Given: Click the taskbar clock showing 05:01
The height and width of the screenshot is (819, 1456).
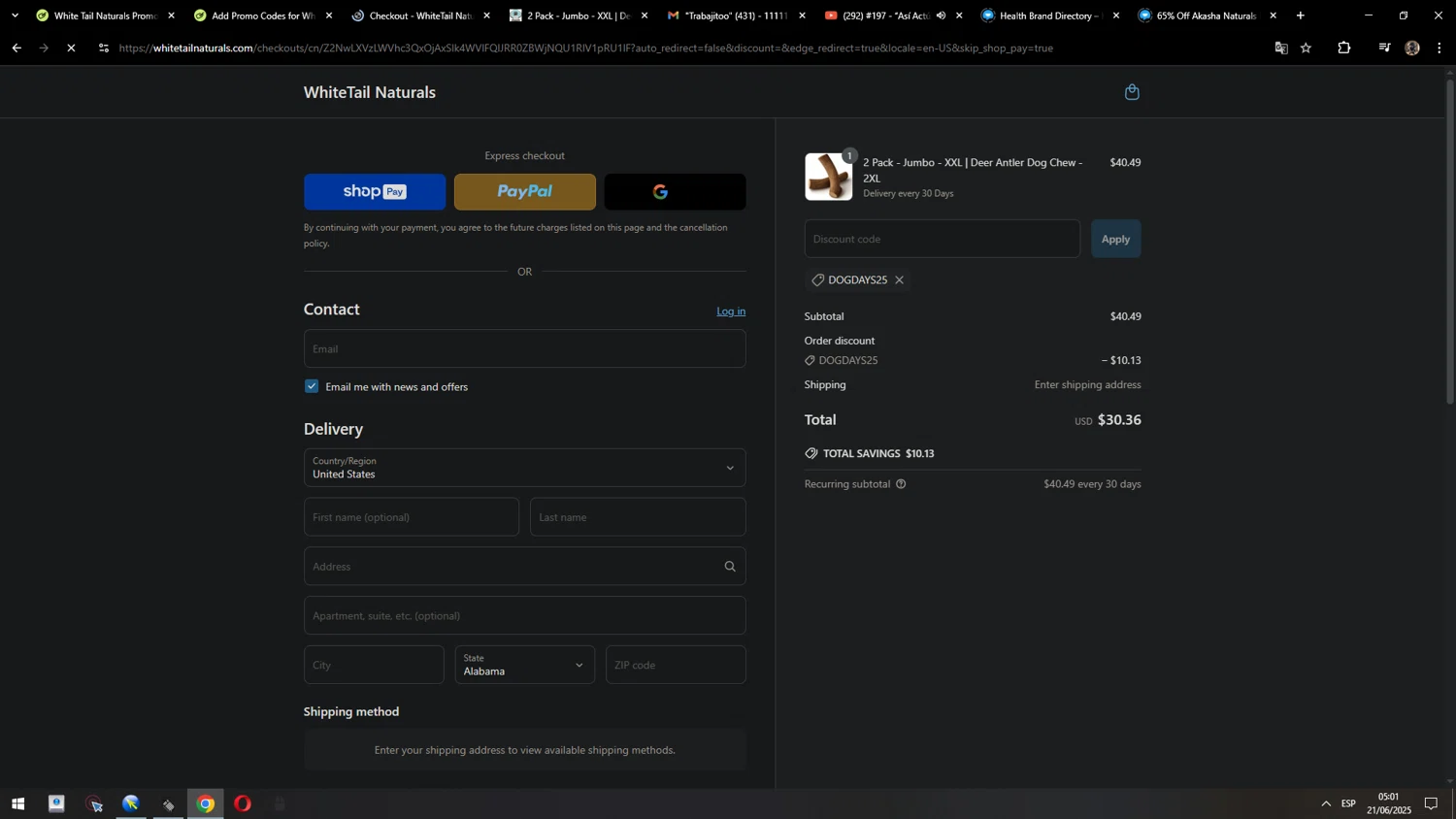Looking at the screenshot, I should click(x=1389, y=803).
